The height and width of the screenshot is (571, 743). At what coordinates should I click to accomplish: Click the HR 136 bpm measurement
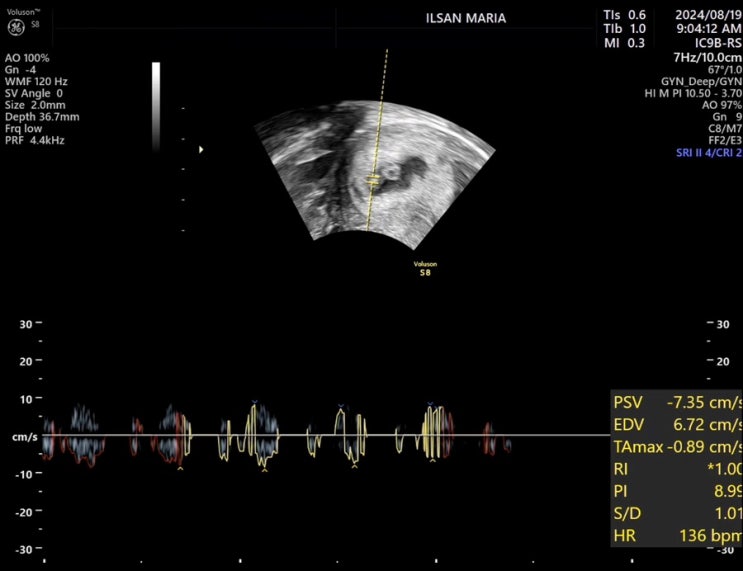pos(677,536)
